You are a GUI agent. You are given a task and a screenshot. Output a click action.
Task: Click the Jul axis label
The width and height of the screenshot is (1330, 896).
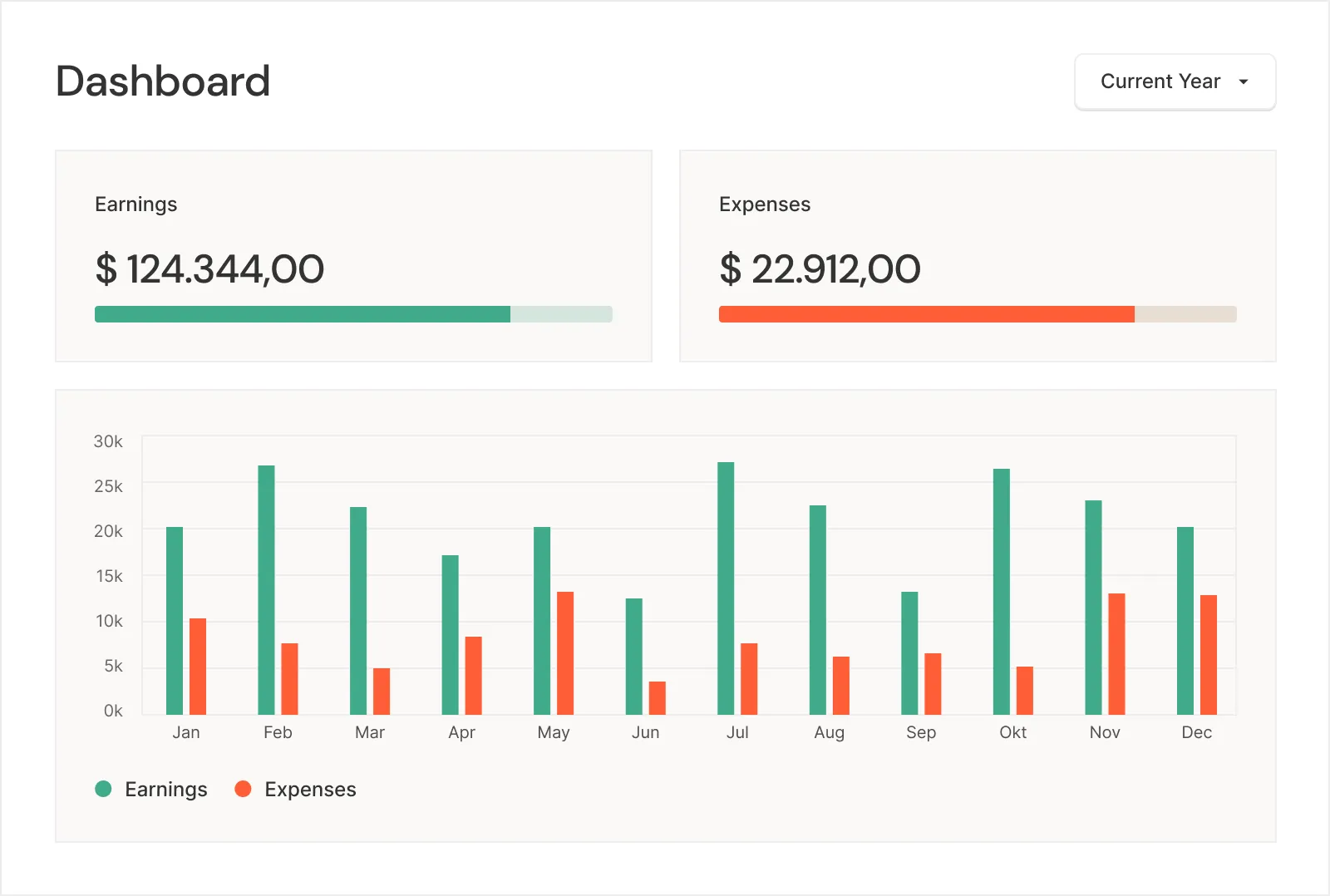click(x=737, y=732)
